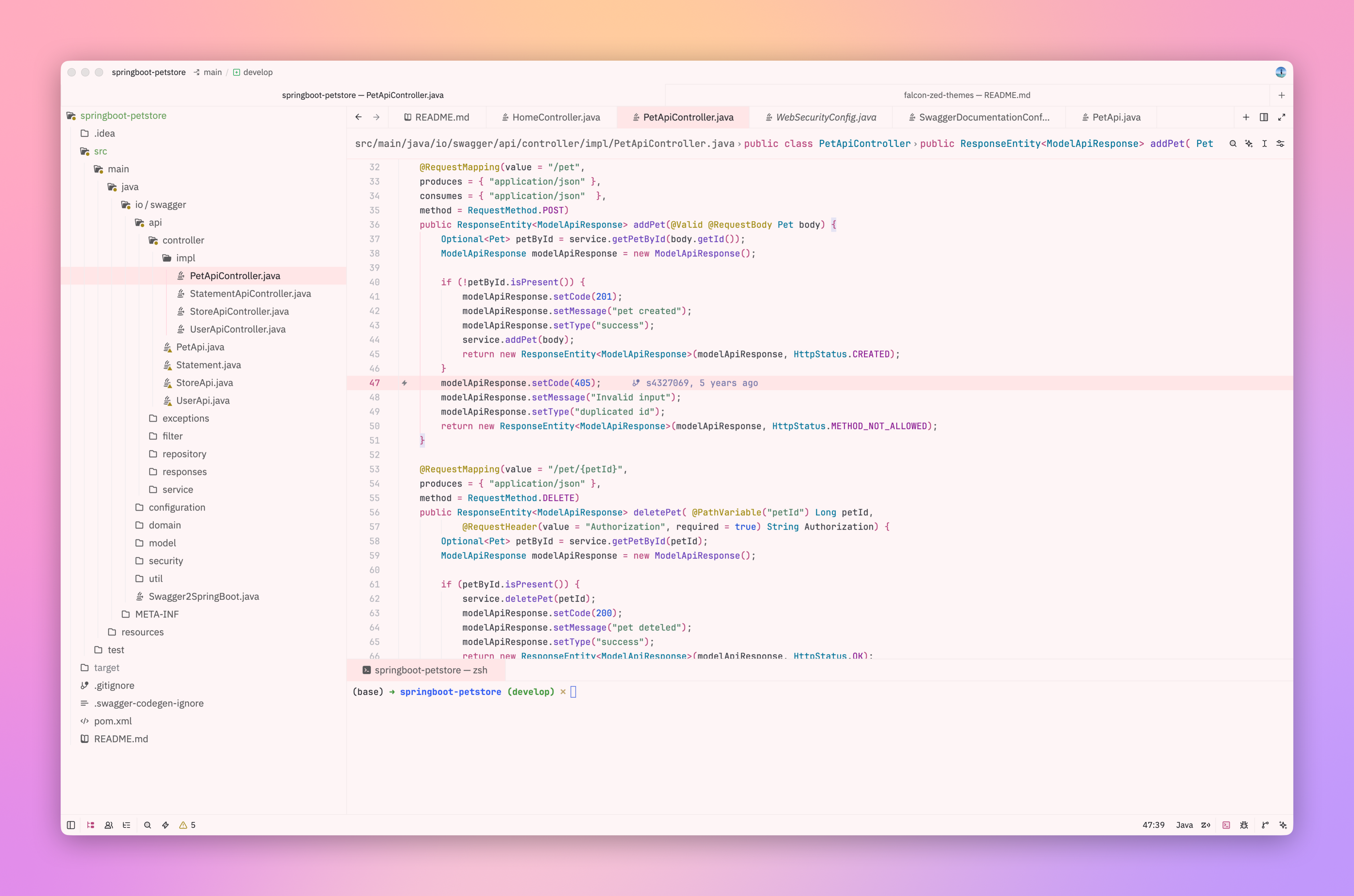This screenshot has width=1354, height=896.
Task: Toggle the selections menu cursor icon
Action: coord(1264,143)
